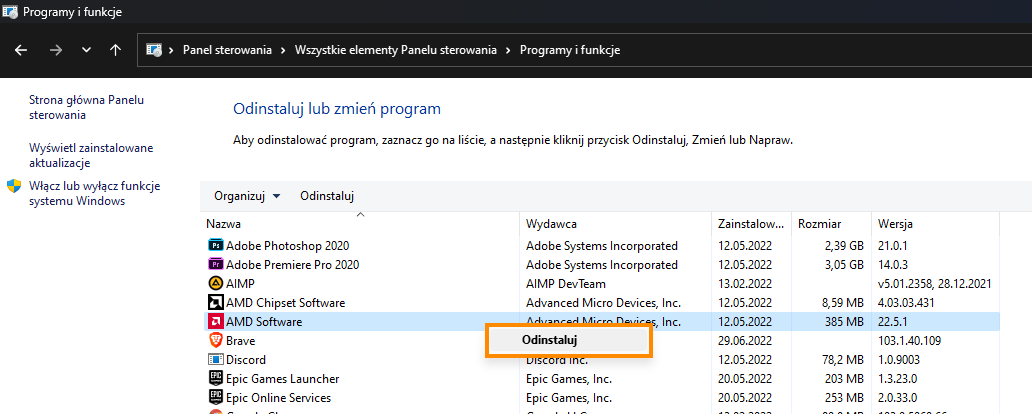1032x414 pixels.
Task: Click the 29.06.2022 install date cell
Action: [x=745, y=341]
